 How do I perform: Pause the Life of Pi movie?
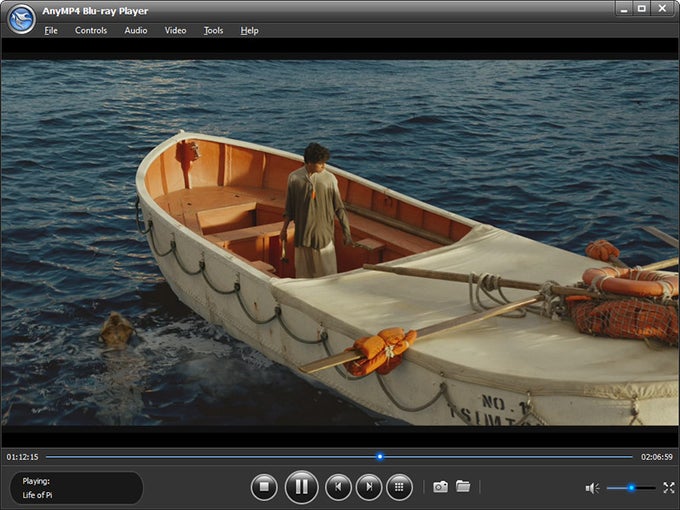coord(301,487)
